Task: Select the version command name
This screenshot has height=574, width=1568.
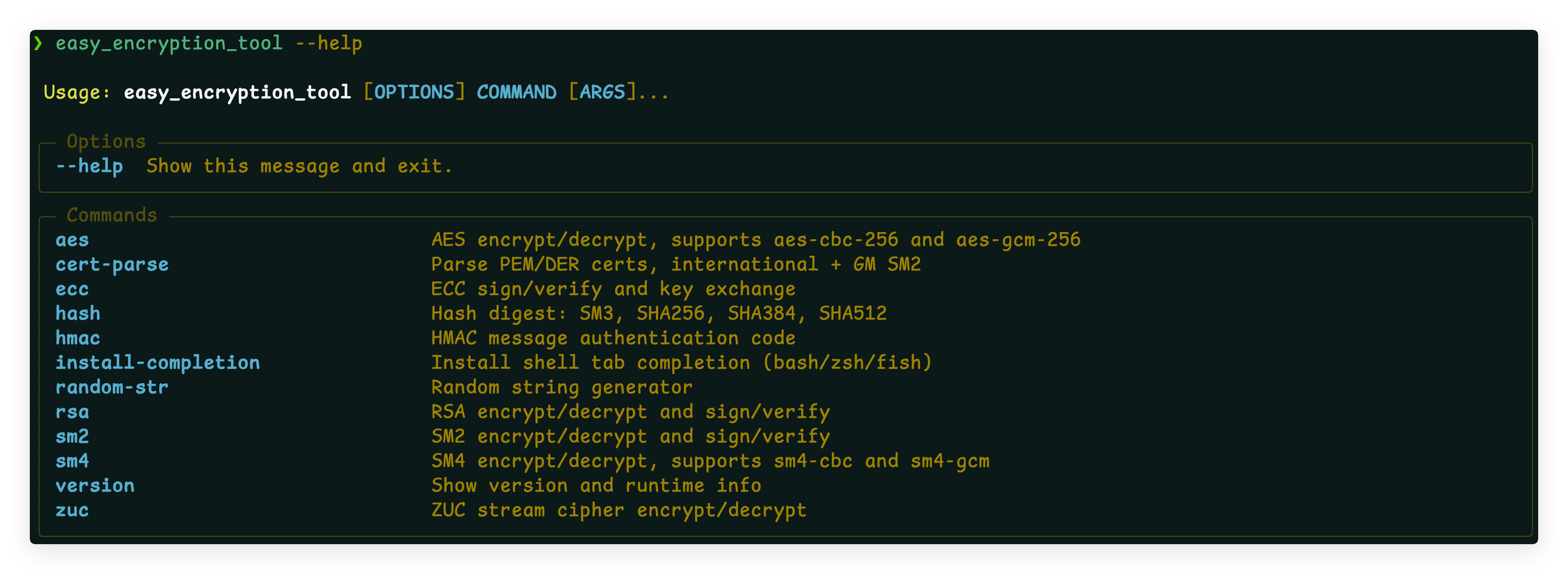Action: coord(95,486)
